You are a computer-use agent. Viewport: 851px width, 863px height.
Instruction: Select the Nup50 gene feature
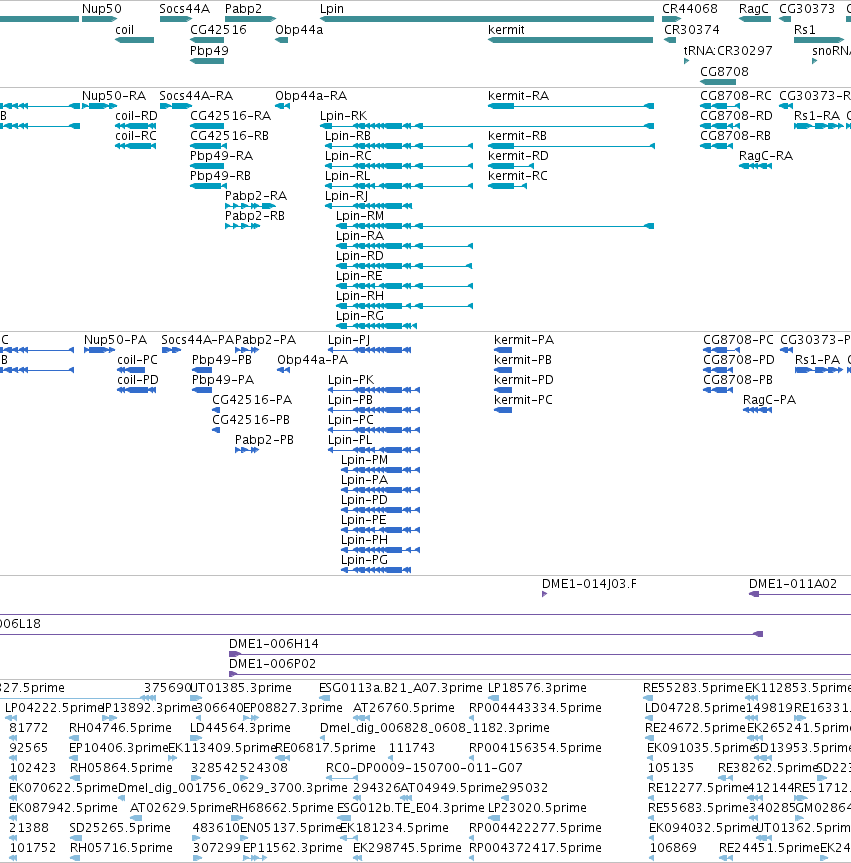coord(99,19)
